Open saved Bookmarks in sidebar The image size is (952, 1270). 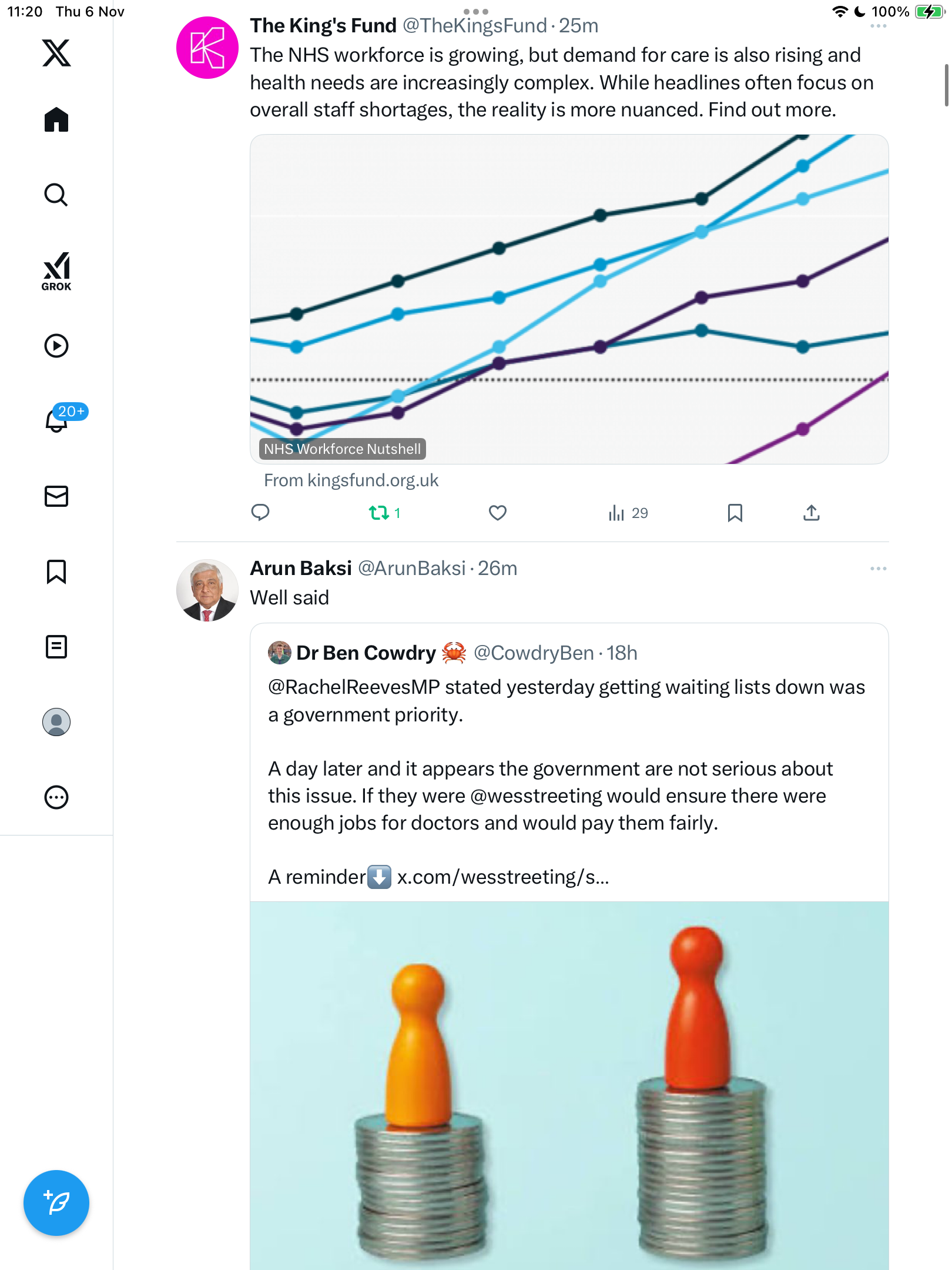(56, 571)
